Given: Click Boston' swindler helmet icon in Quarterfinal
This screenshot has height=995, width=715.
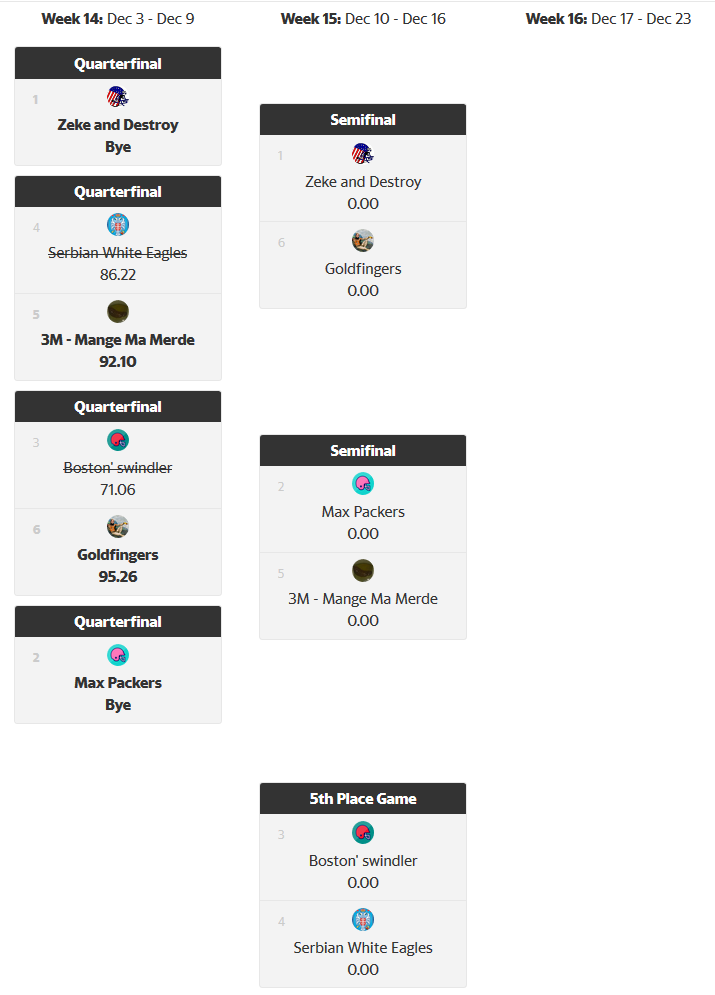Looking at the screenshot, I should point(118,440).
